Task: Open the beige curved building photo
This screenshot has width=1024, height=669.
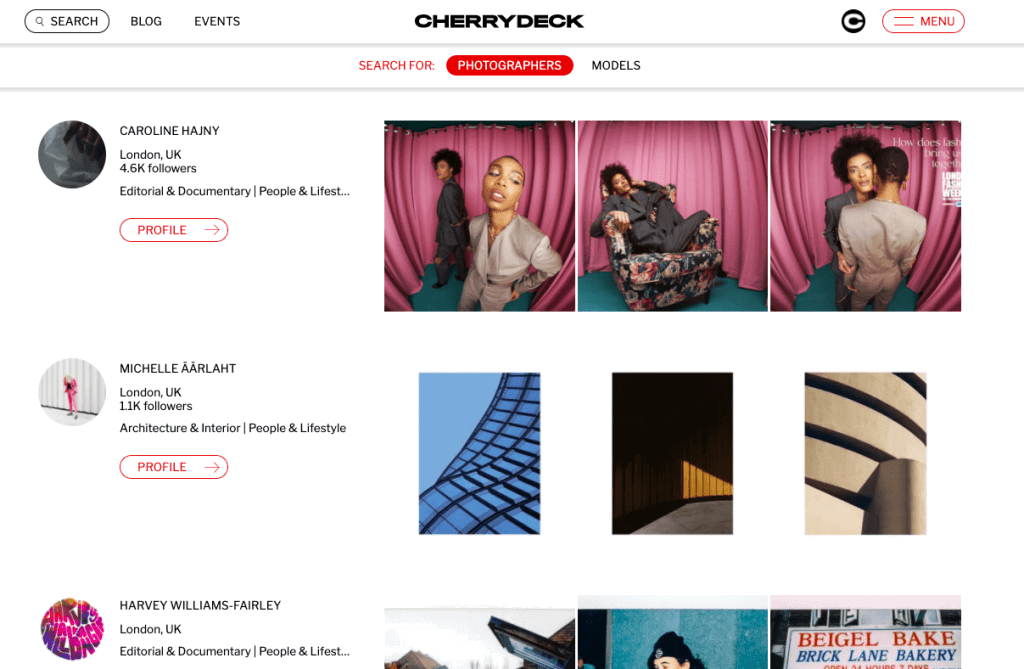Action: pyautogui.click(x=865, y=453)
